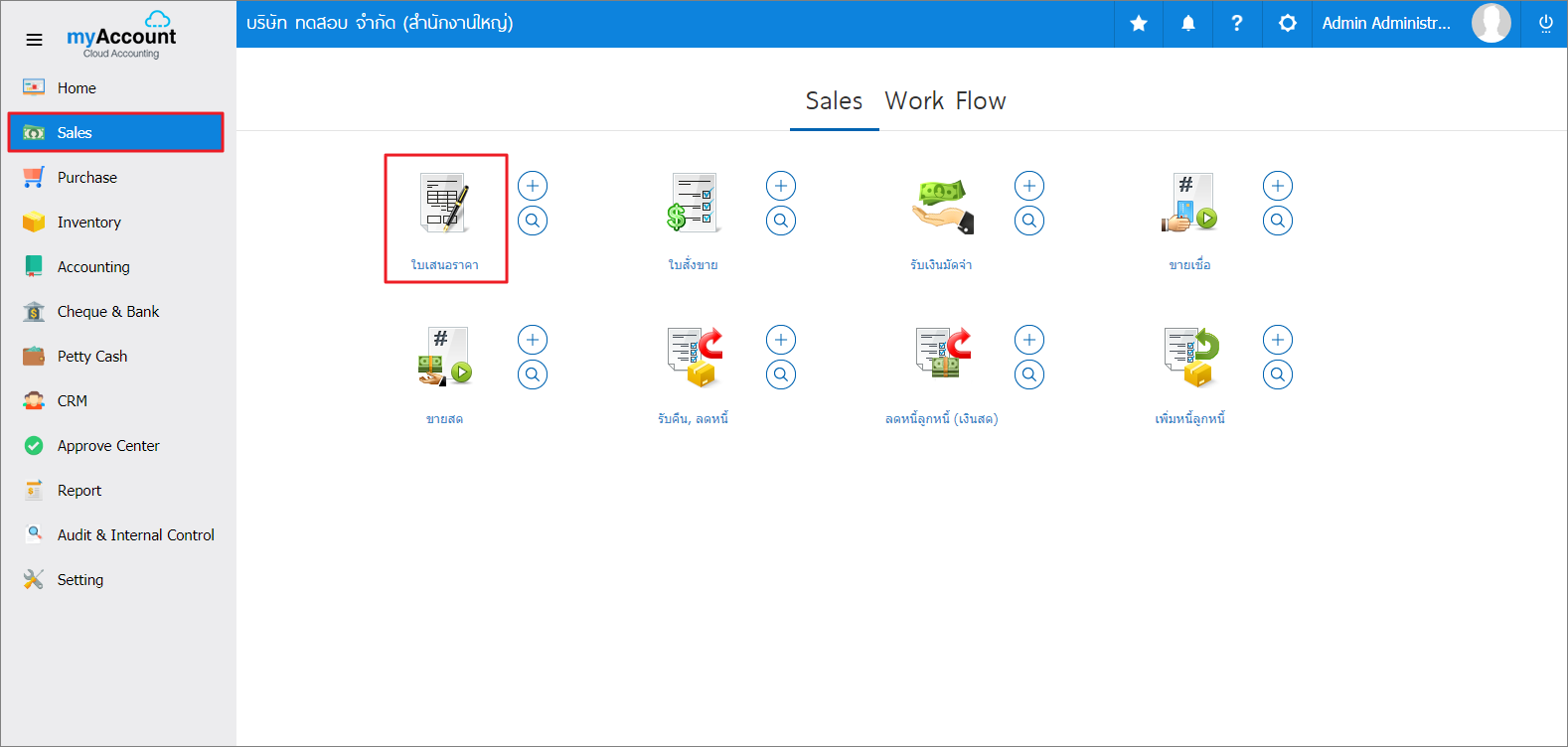Open settings gear in top bar
The width and height of the screenshot is (1568, 747).
(1288, 23)
